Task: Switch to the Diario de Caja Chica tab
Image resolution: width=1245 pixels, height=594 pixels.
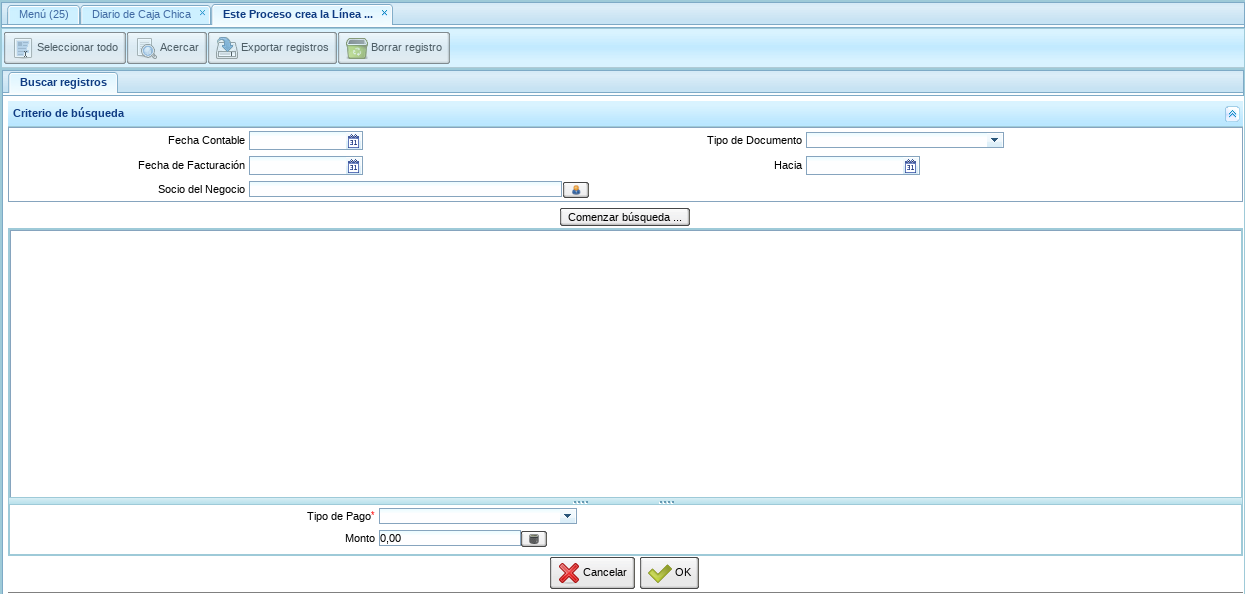Action: click(141, 14)
